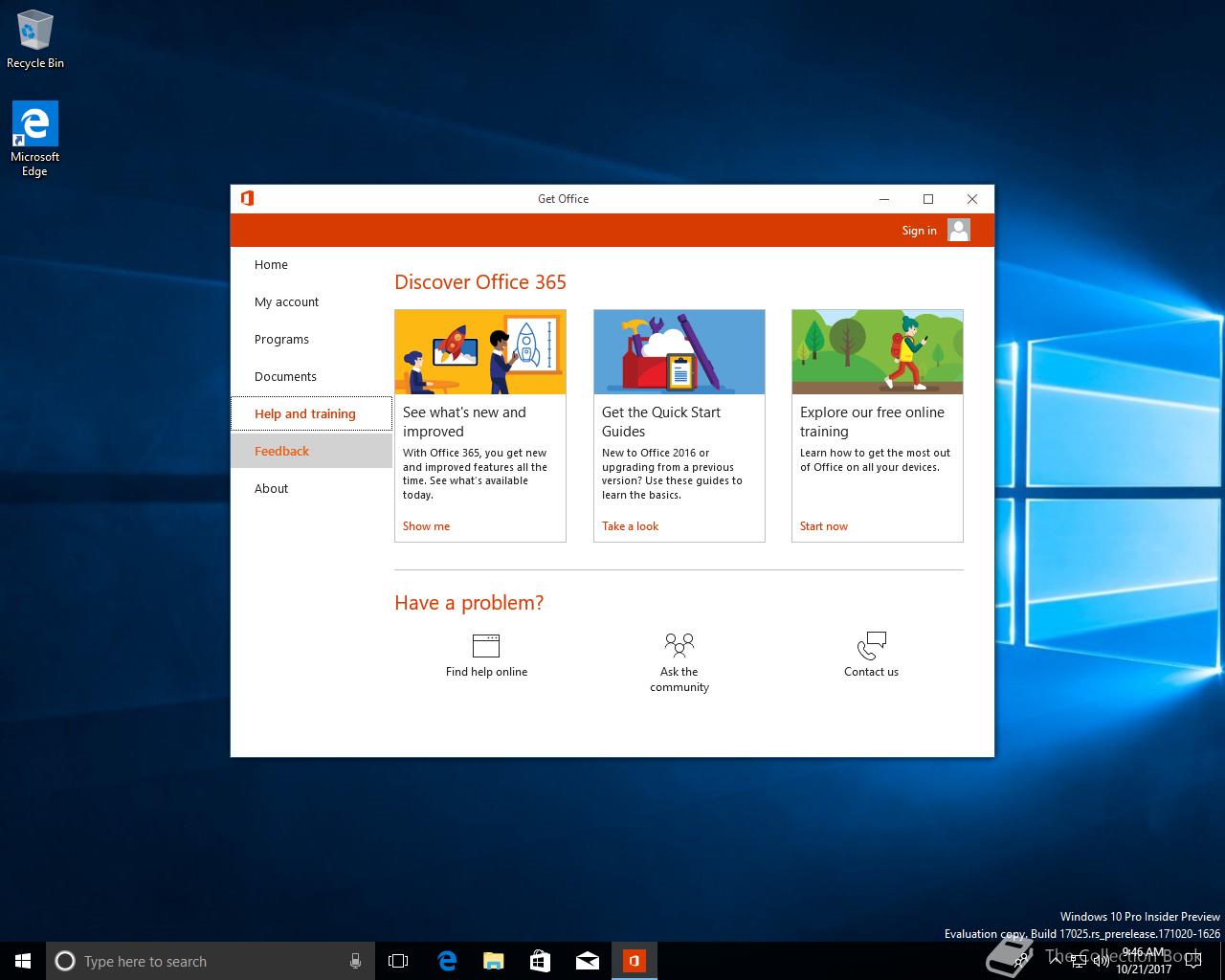This screenshot has width=1225, height=980.
Task: Click the Office logo in the title bar
Action: point(247,198)
